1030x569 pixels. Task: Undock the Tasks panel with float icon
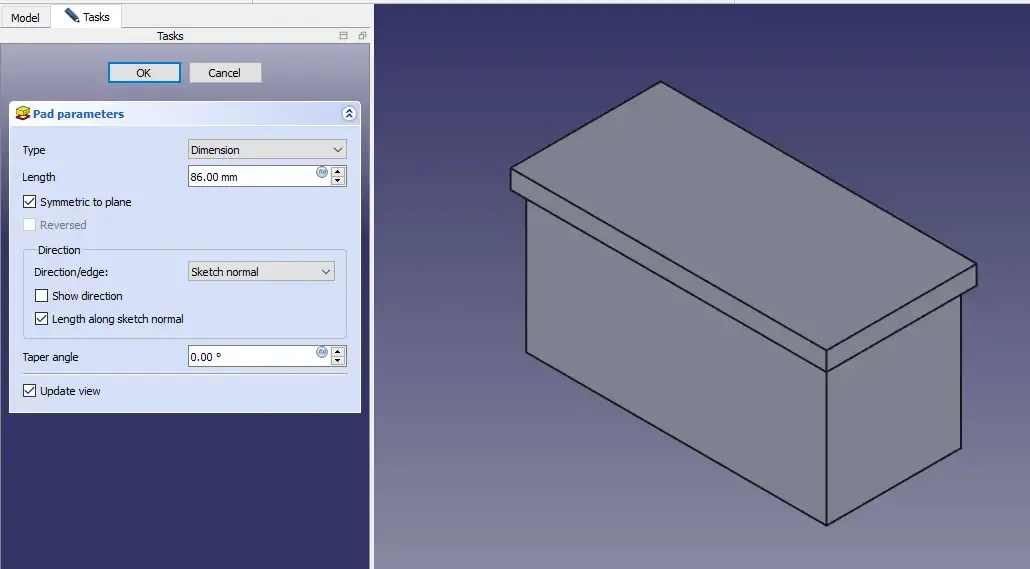tap(362, 35)
